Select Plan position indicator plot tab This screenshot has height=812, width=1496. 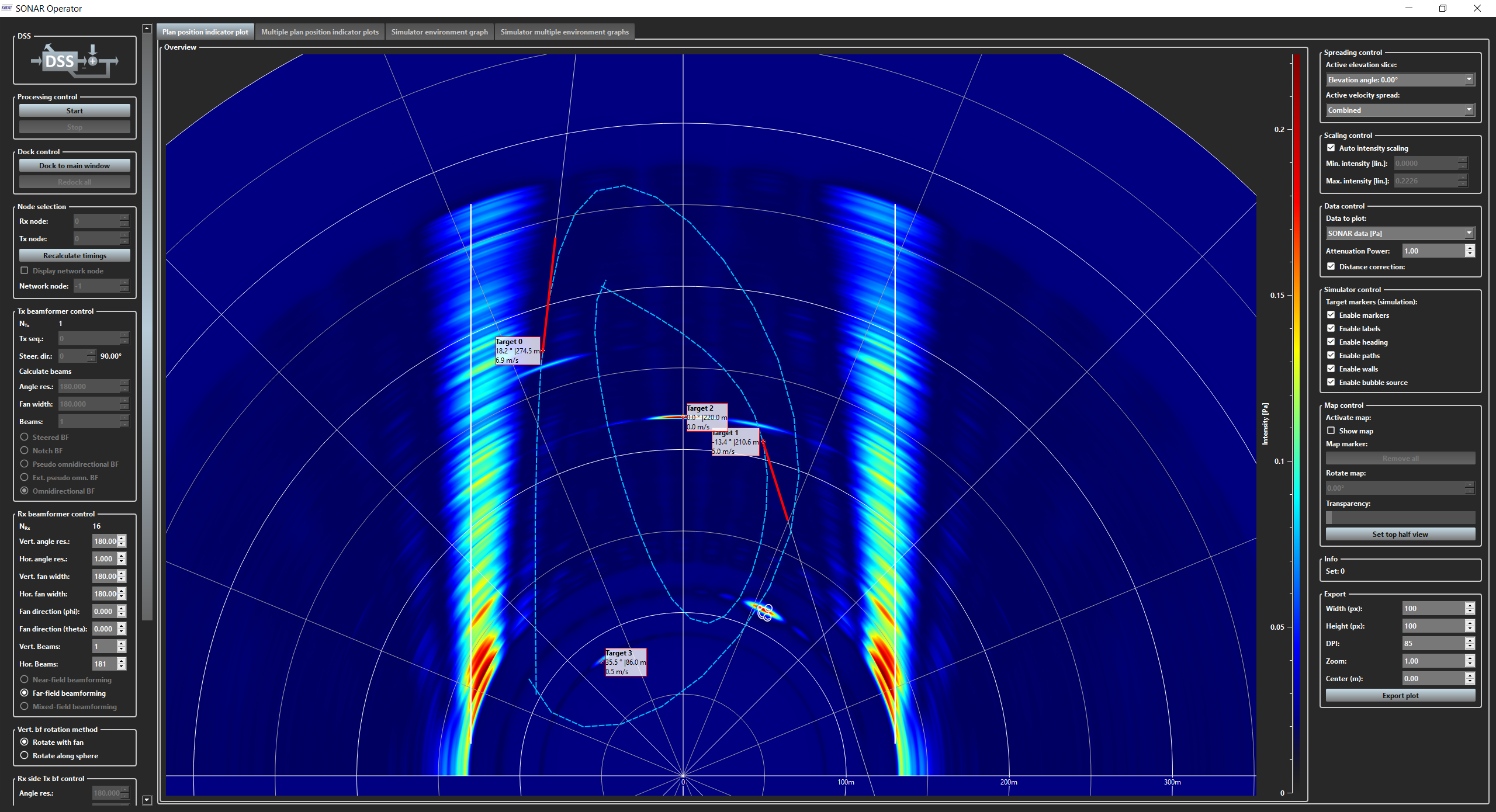[x=205, y=32]
